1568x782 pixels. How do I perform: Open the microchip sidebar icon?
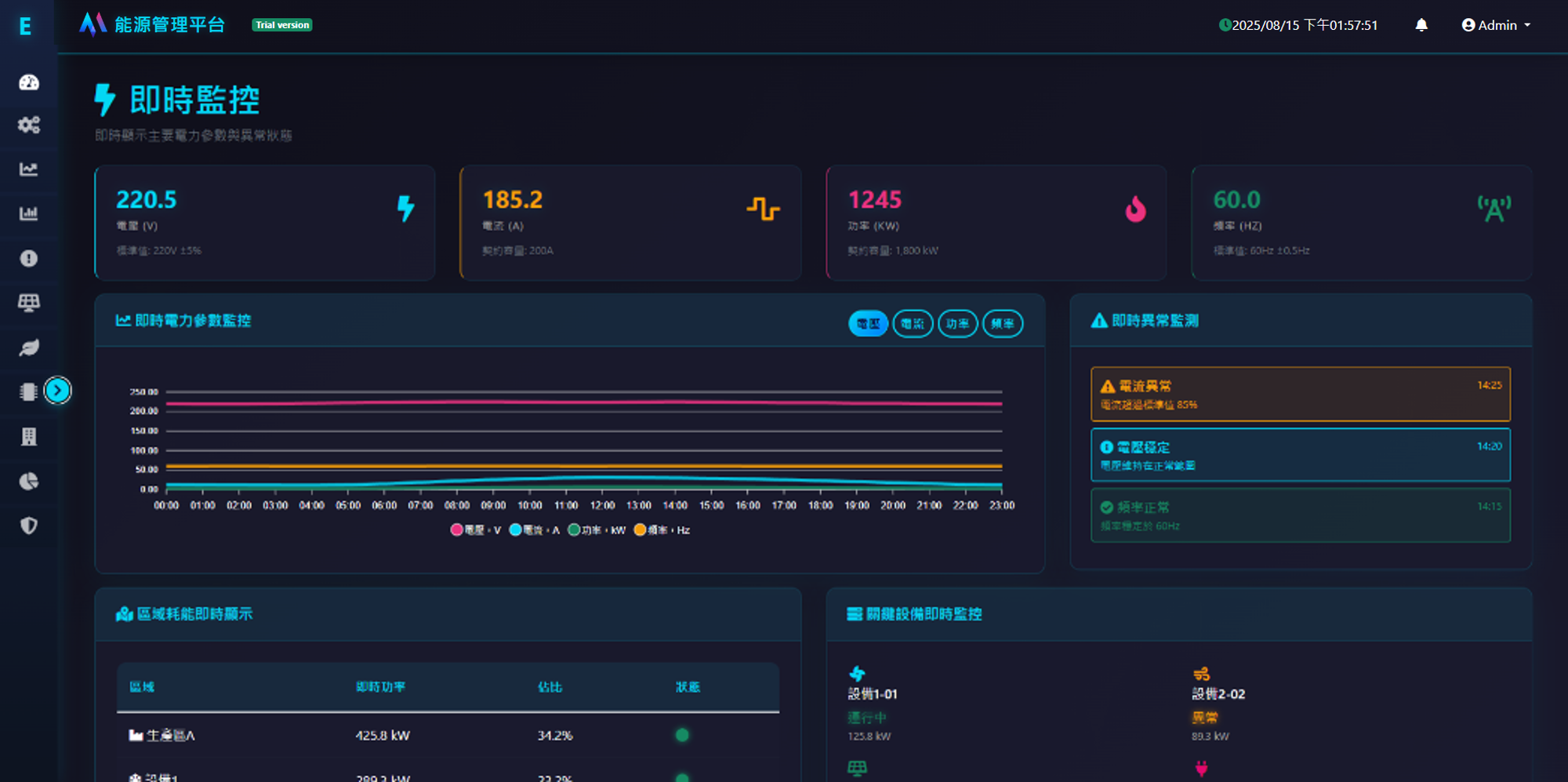click(29, 391)
